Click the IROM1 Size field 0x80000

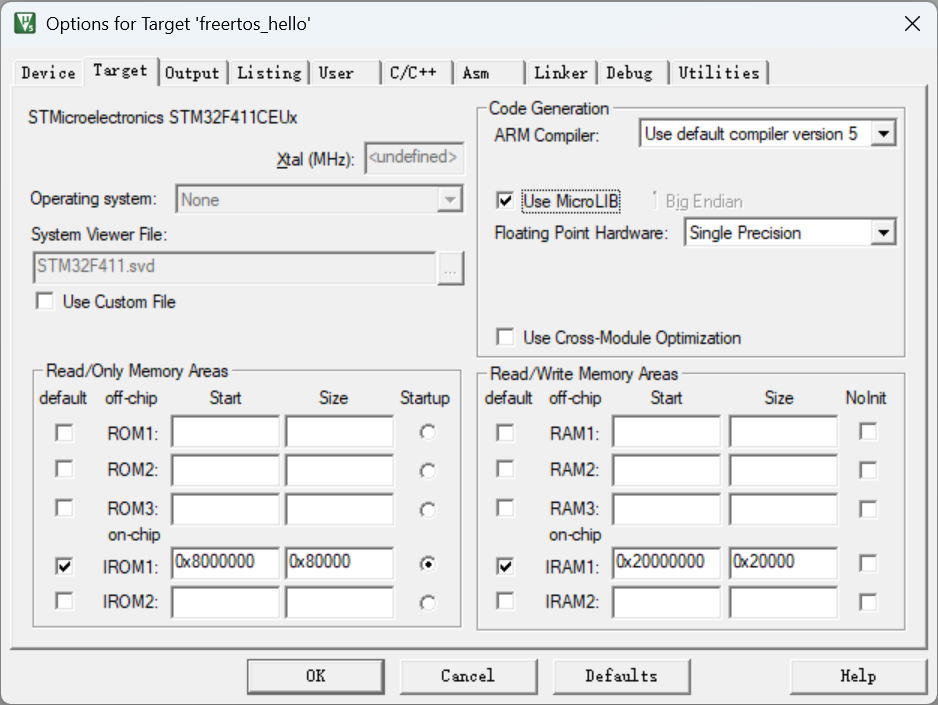click(340, 563)
